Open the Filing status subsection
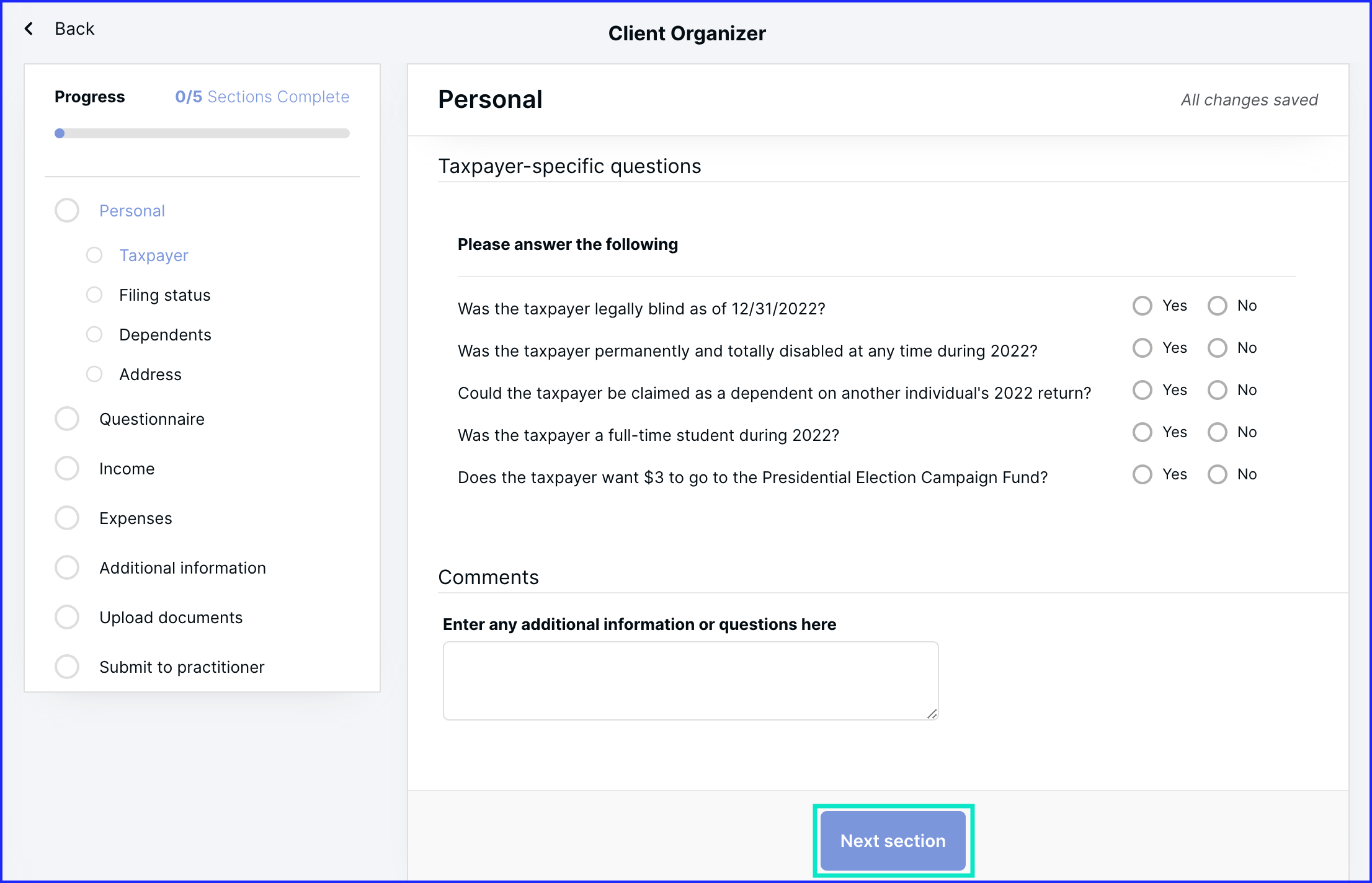The width and height of the screenshot is (1372, 883). coord(164,295)
